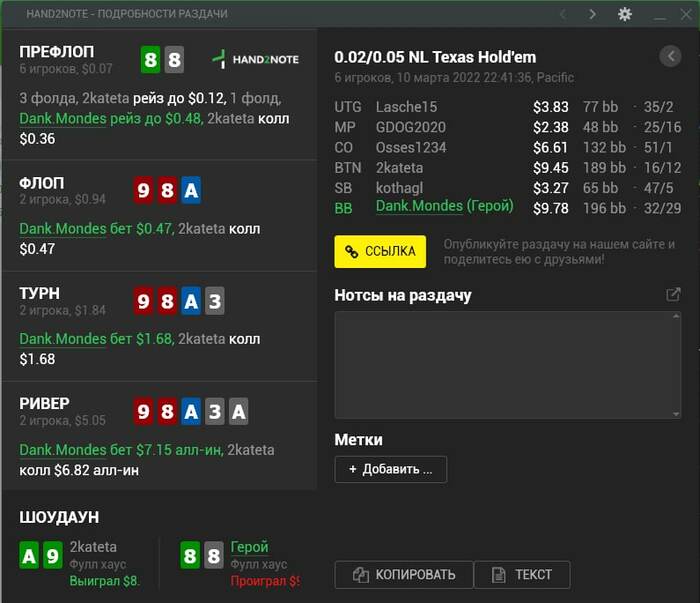The height and width of the screenshot is (603, 700).
Task: Select player Osses1234 in CO row
Action: click(x=411, y=147)
